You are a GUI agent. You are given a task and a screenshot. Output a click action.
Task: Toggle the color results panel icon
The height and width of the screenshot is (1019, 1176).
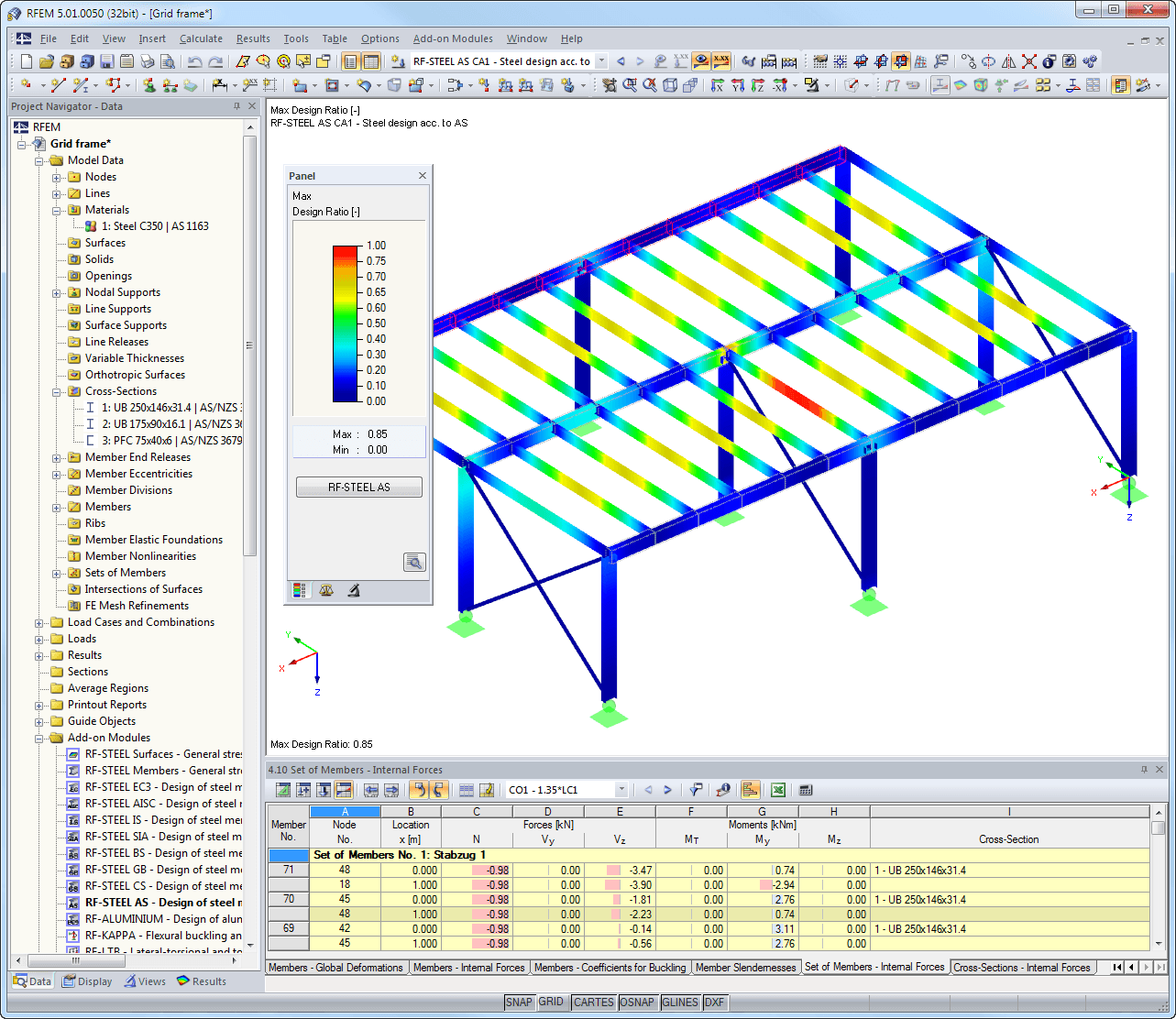1119,85
